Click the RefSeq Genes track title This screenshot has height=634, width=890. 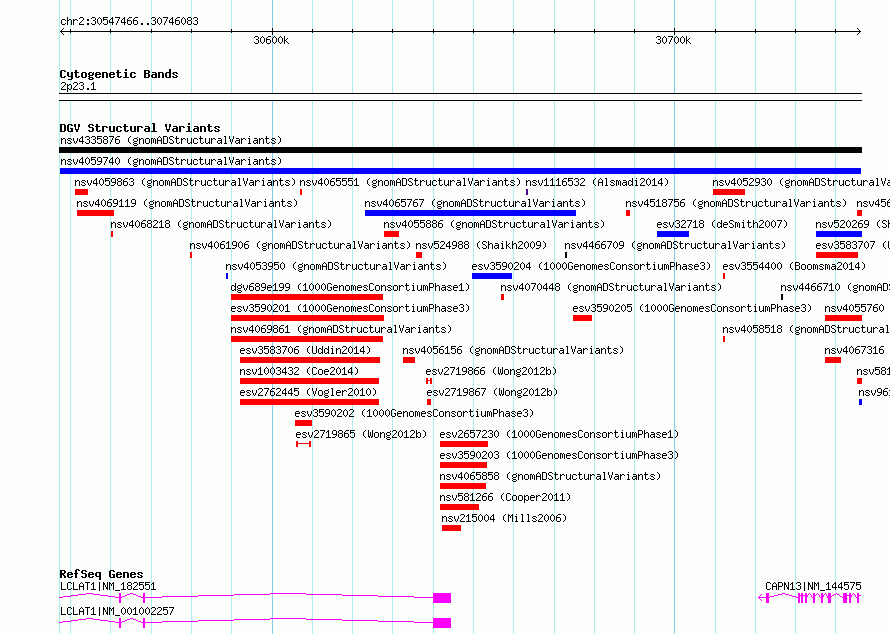pyautogui.click(x=101, y=574)
